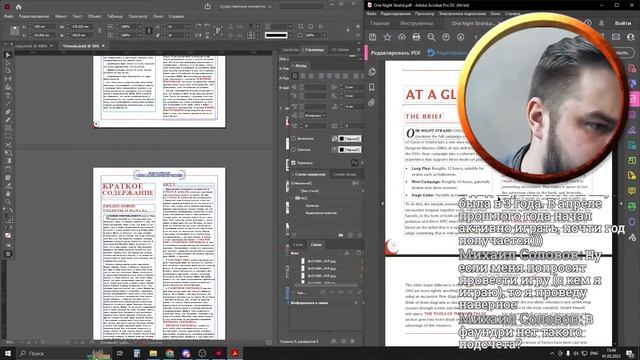Click the reference point grid in control bar
The height and width of the screenshot is (360, 640).
click(15, 31)
